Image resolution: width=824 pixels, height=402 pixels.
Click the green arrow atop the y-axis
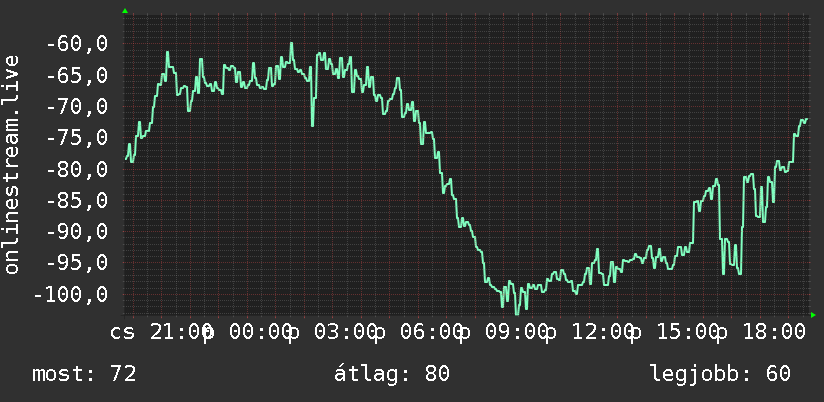[x=125, y=11]
